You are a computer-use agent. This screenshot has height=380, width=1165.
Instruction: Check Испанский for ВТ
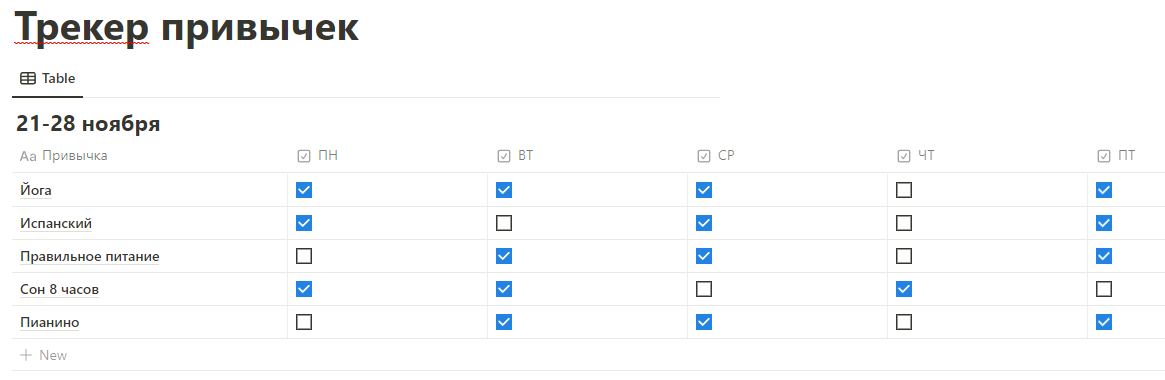pos(504,223)
